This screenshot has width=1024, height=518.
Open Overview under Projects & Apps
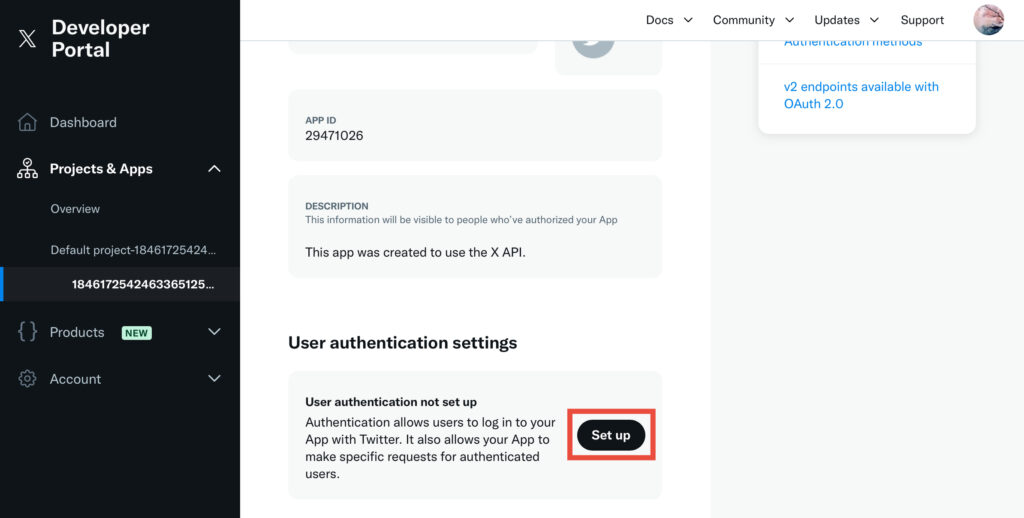(75, 209)
